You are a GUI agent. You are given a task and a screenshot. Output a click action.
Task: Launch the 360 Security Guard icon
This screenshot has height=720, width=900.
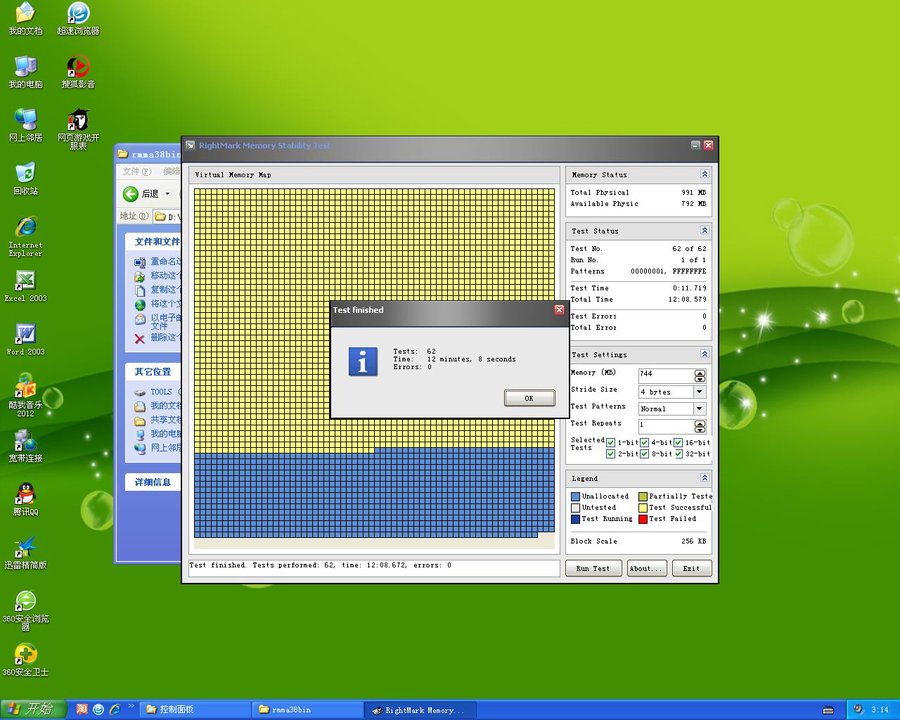[x=25, y=655]
